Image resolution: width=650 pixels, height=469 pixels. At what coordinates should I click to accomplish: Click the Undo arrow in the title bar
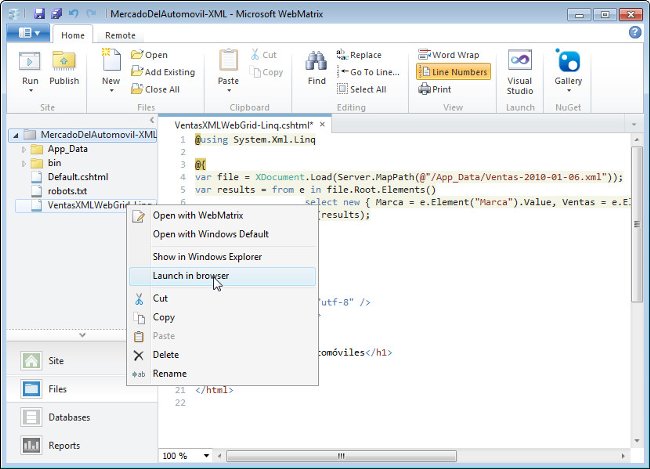click(x=73, y=14)
